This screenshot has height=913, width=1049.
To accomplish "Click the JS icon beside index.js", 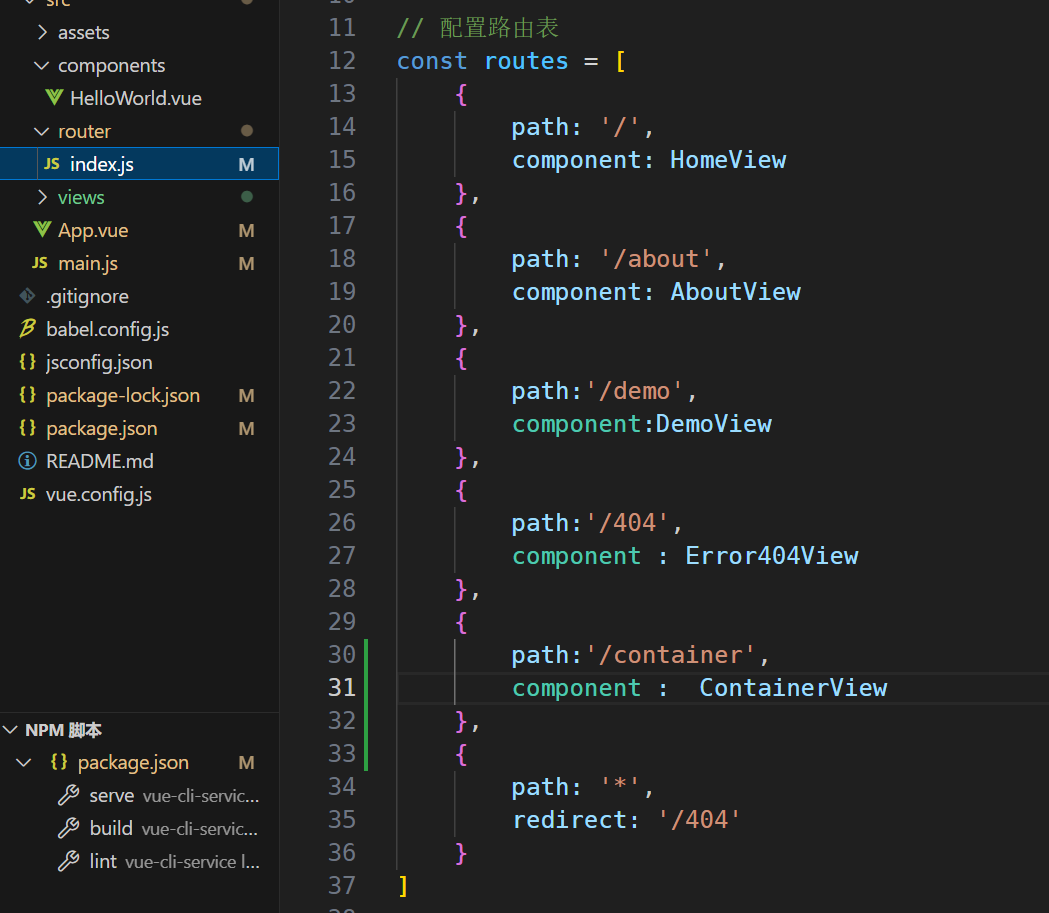I will point(52,164).
